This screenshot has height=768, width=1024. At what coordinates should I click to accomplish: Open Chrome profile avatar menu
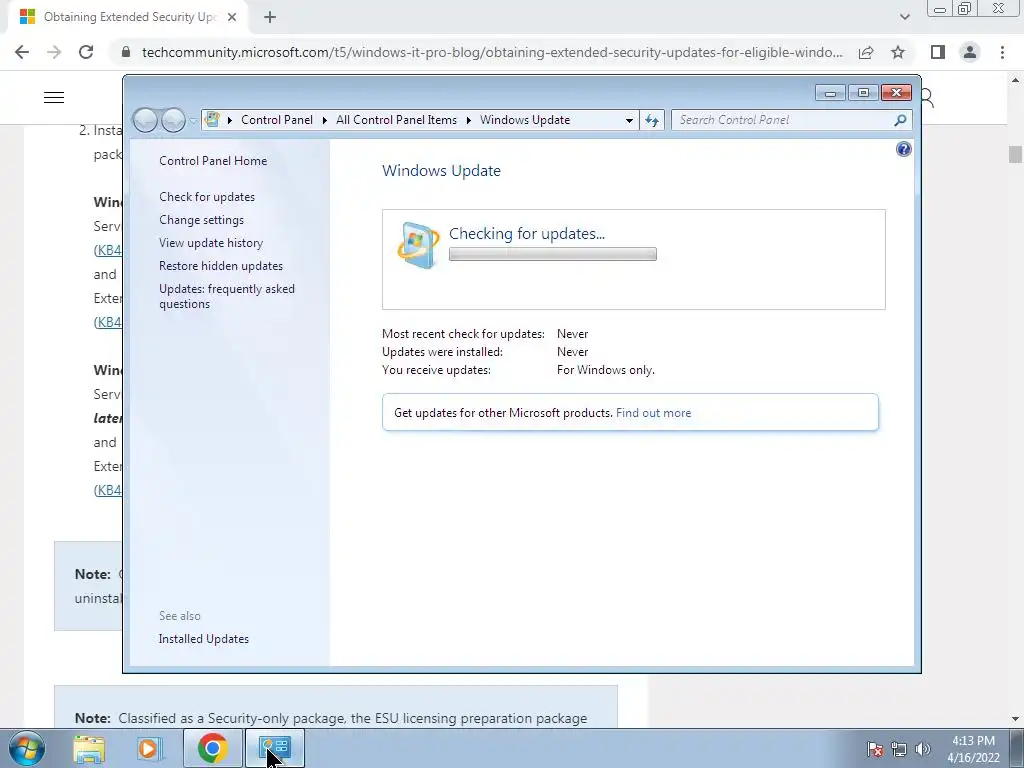tap(970, 52)
